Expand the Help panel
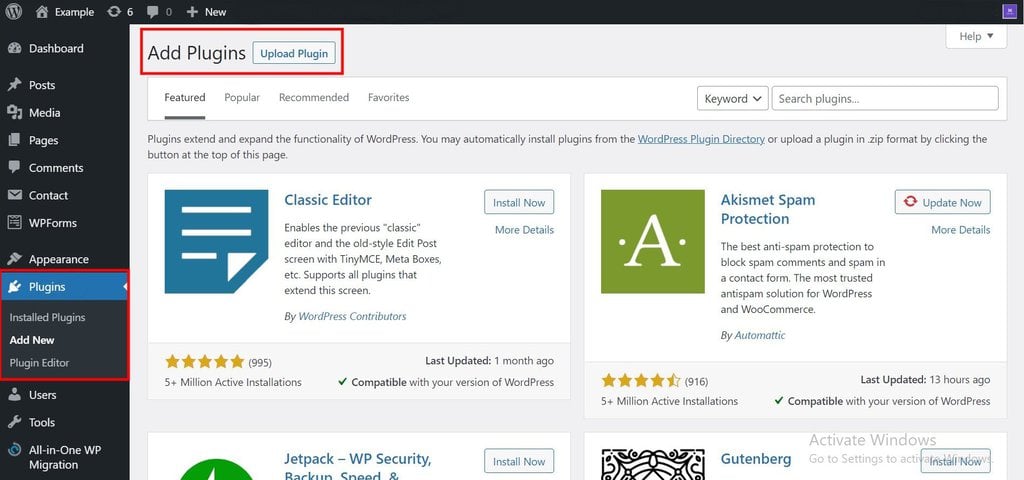 tap(975, 36)
